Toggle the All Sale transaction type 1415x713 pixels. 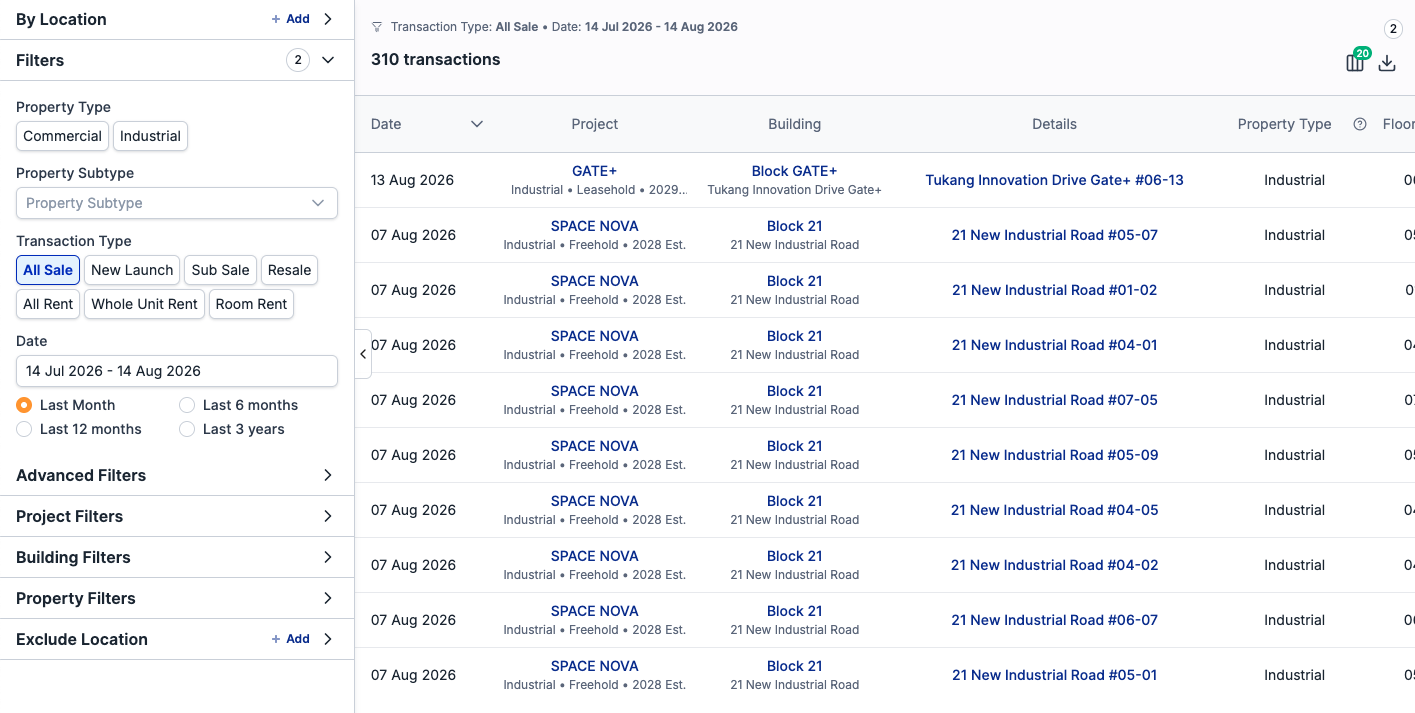[x=48, y=270]
